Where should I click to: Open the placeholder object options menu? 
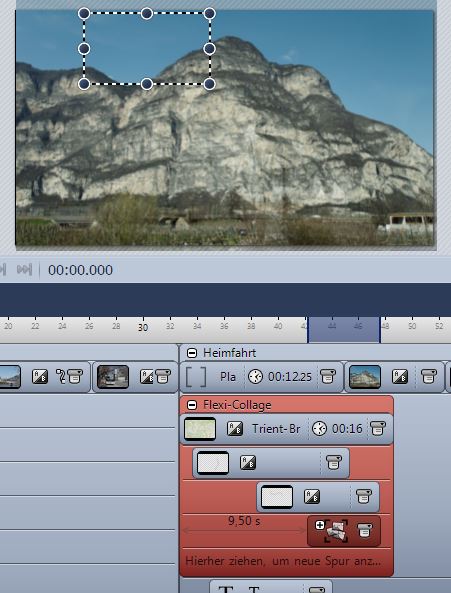tap(328, 377)
